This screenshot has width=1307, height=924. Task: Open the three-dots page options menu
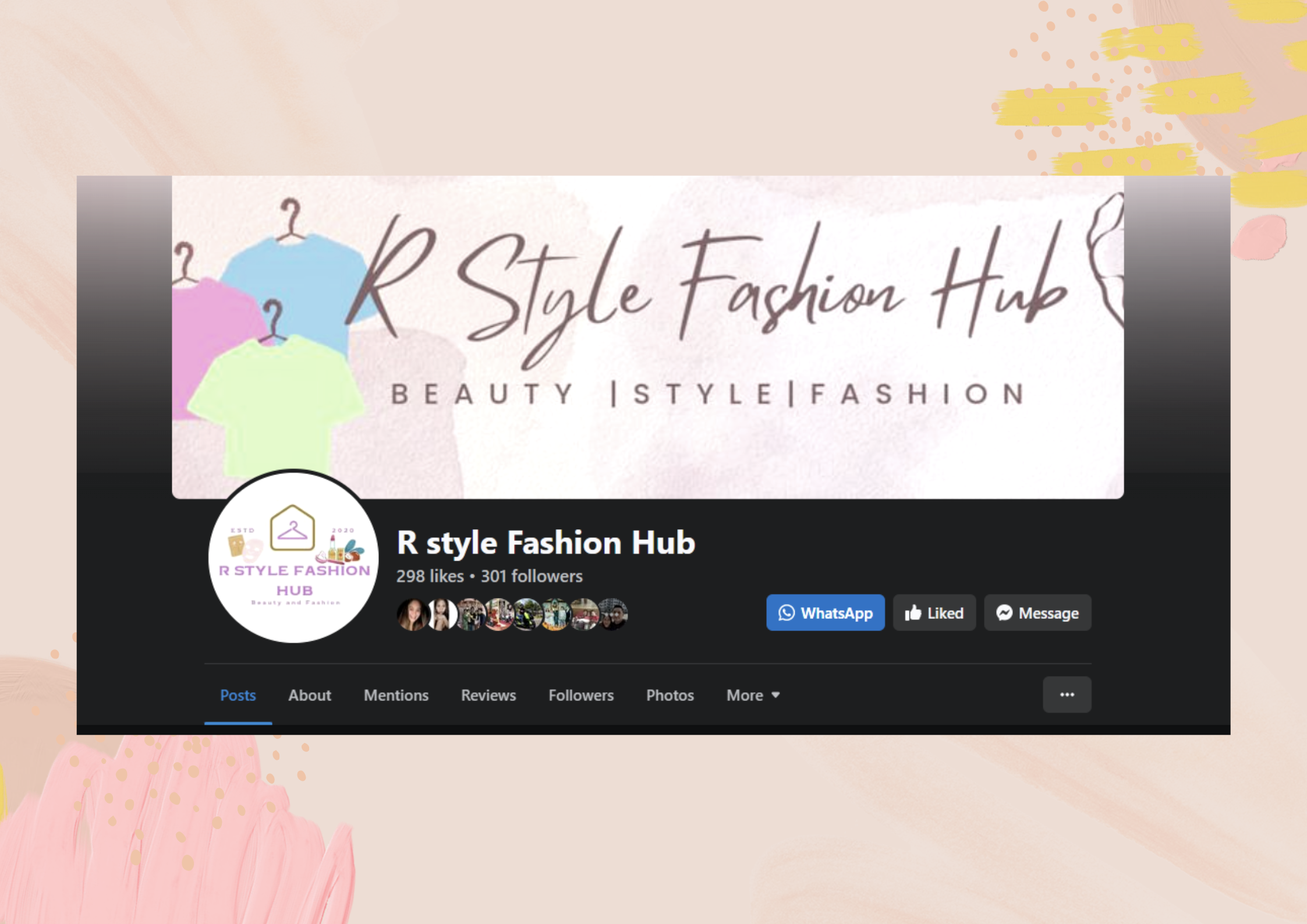(1067, 695)
